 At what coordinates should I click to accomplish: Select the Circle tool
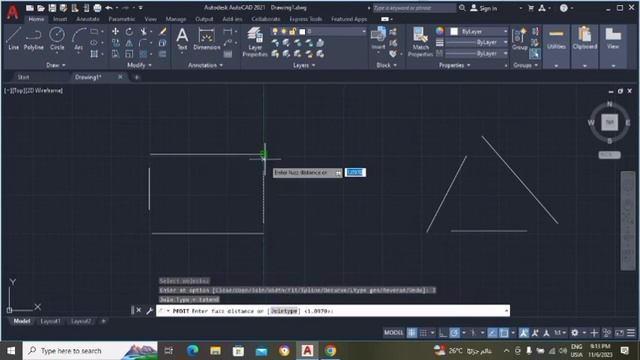tap(57, 39)
